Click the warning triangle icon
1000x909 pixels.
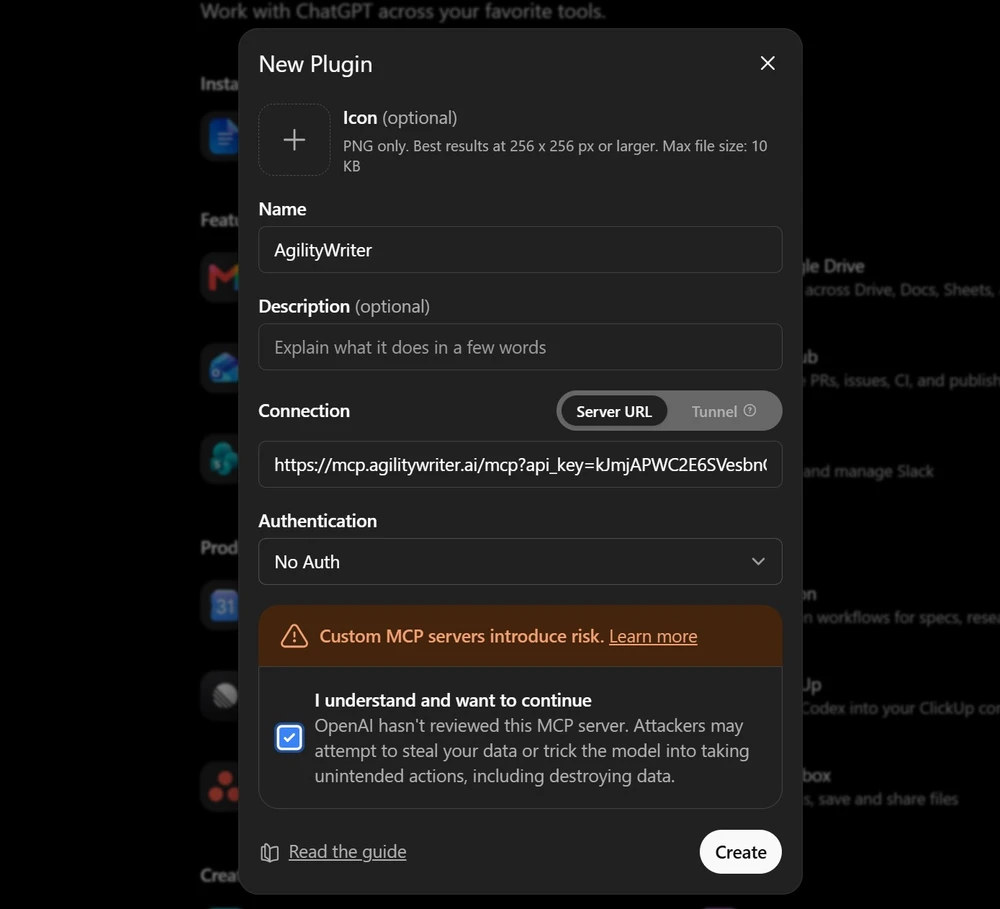[294, 636]
